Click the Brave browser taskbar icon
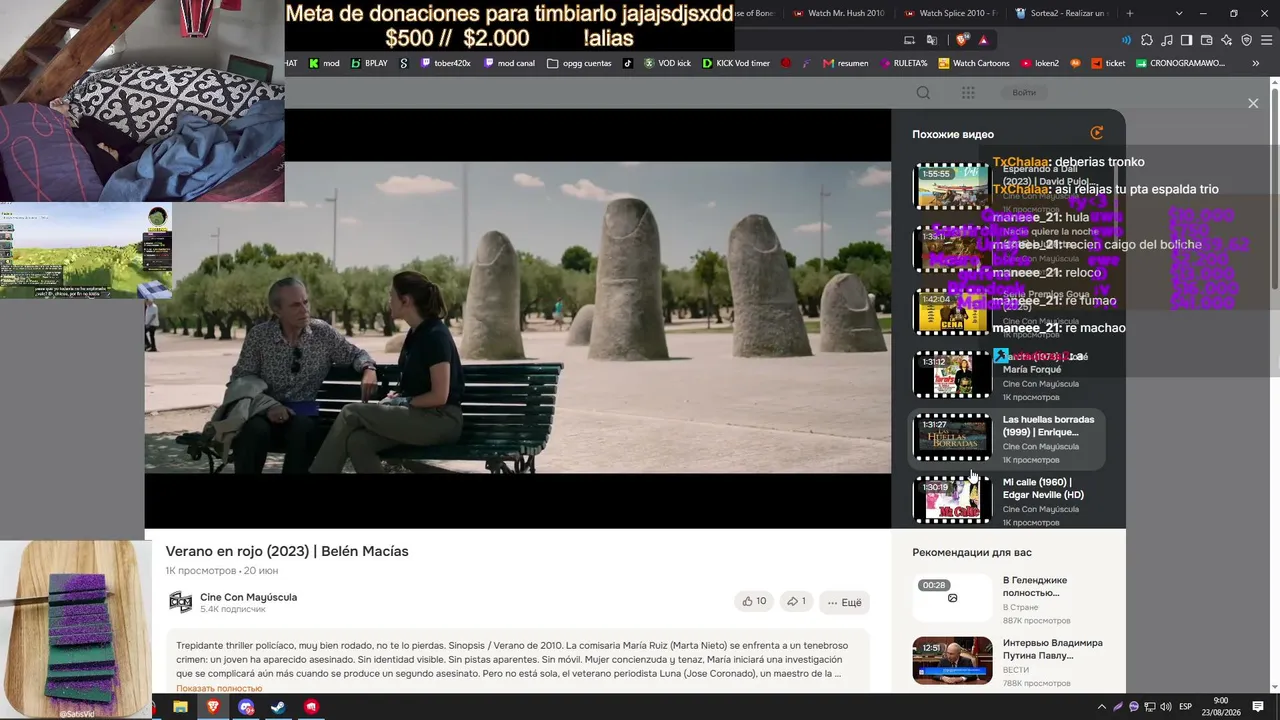1280x720 pixels. (213, 707)
